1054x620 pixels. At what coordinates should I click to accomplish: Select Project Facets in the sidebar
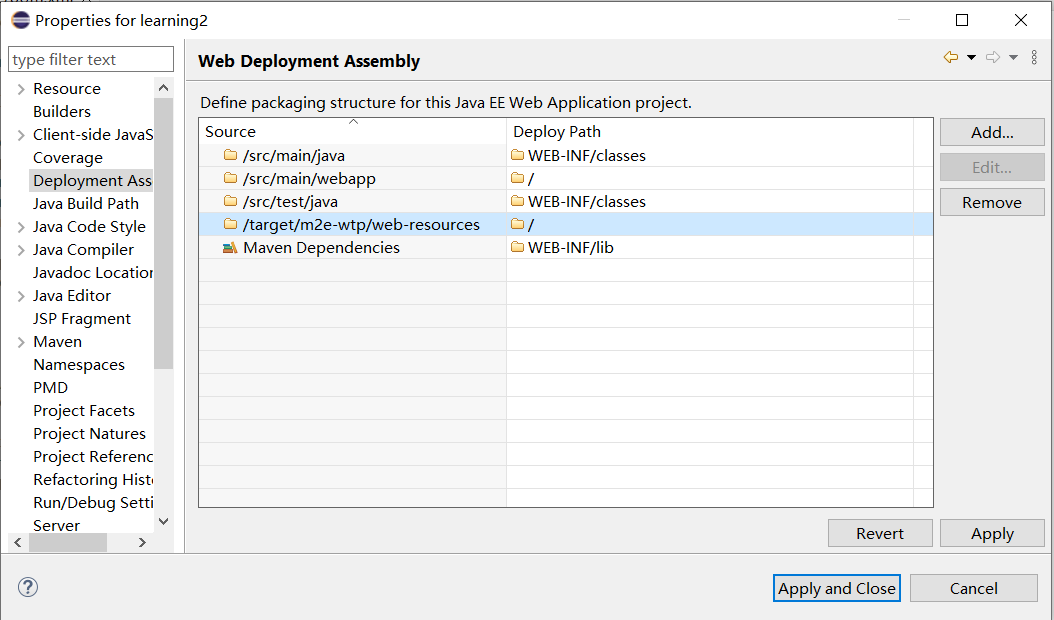84,411
